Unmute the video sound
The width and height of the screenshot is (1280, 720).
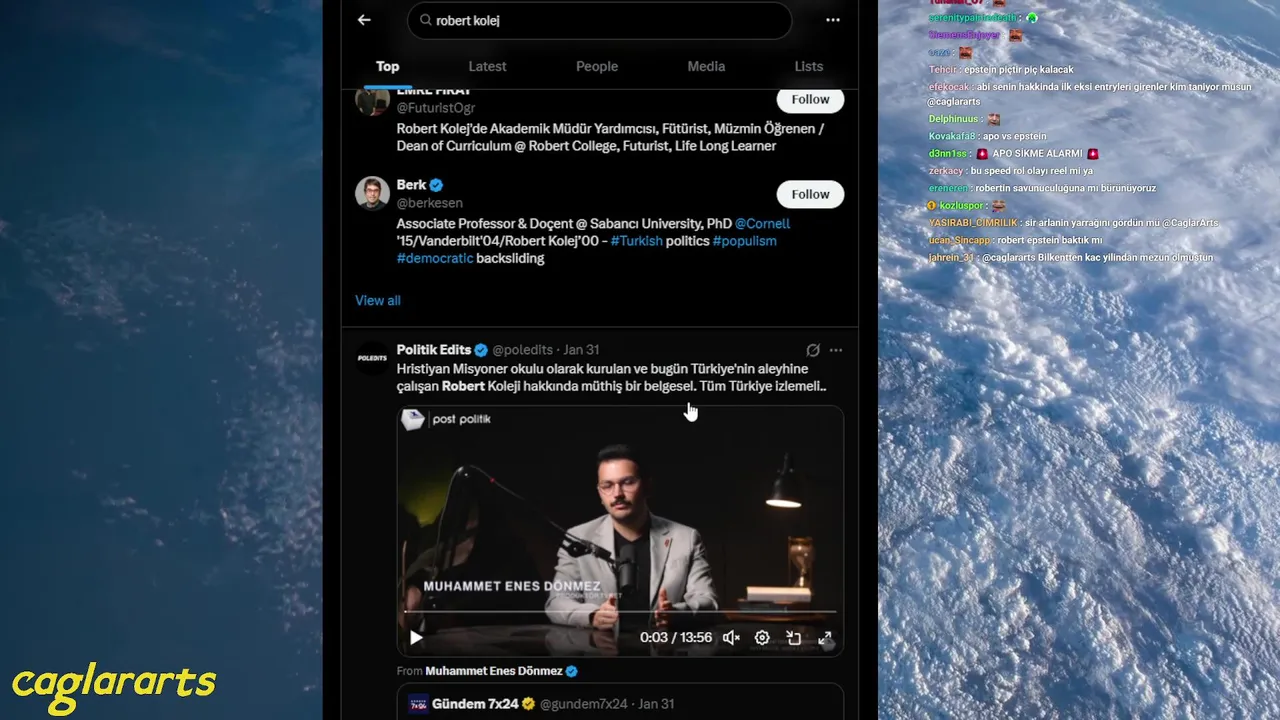point(731,637)
